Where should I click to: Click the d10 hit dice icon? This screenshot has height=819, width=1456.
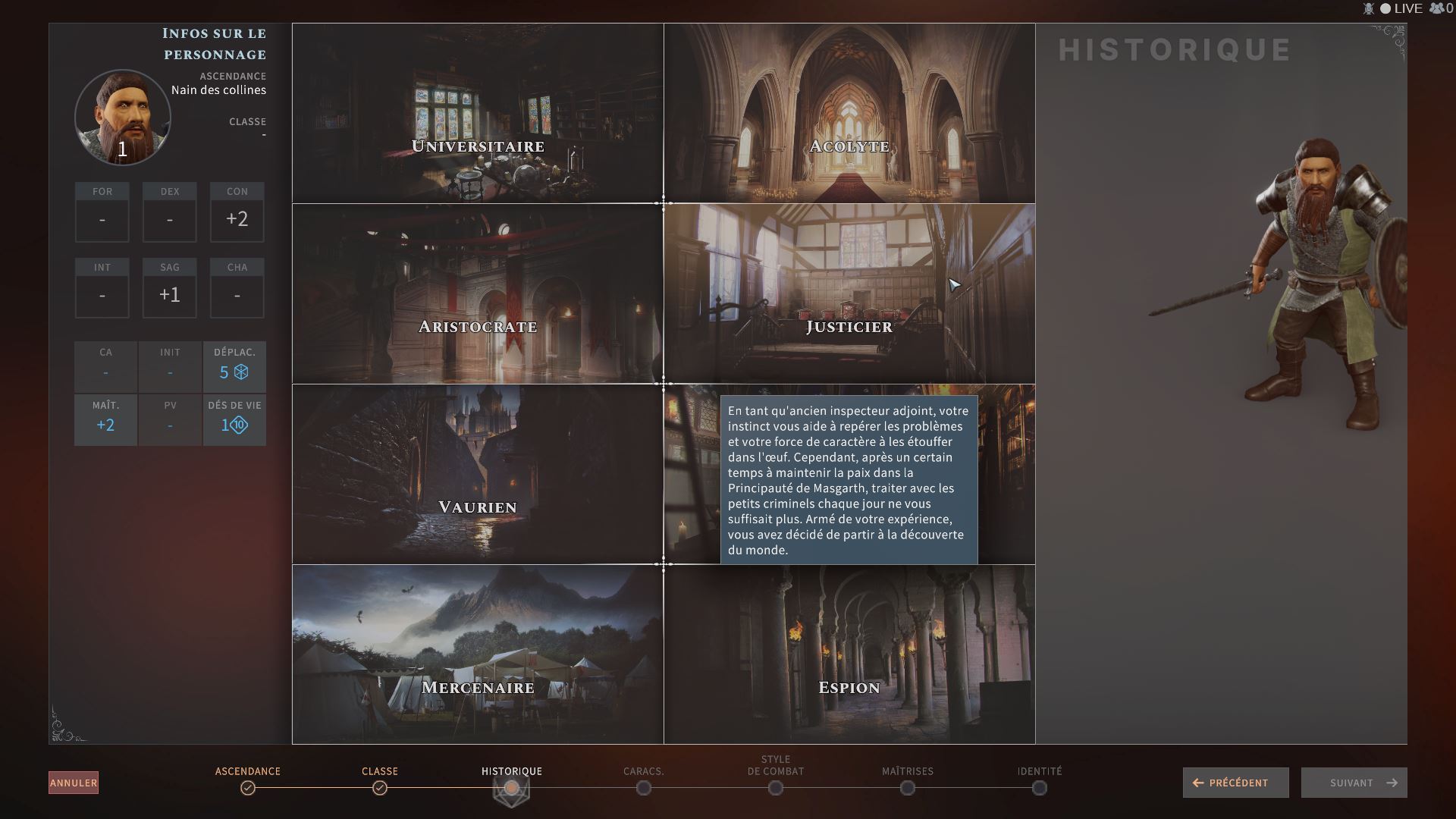pyautogui.click(x=239, y=425)
